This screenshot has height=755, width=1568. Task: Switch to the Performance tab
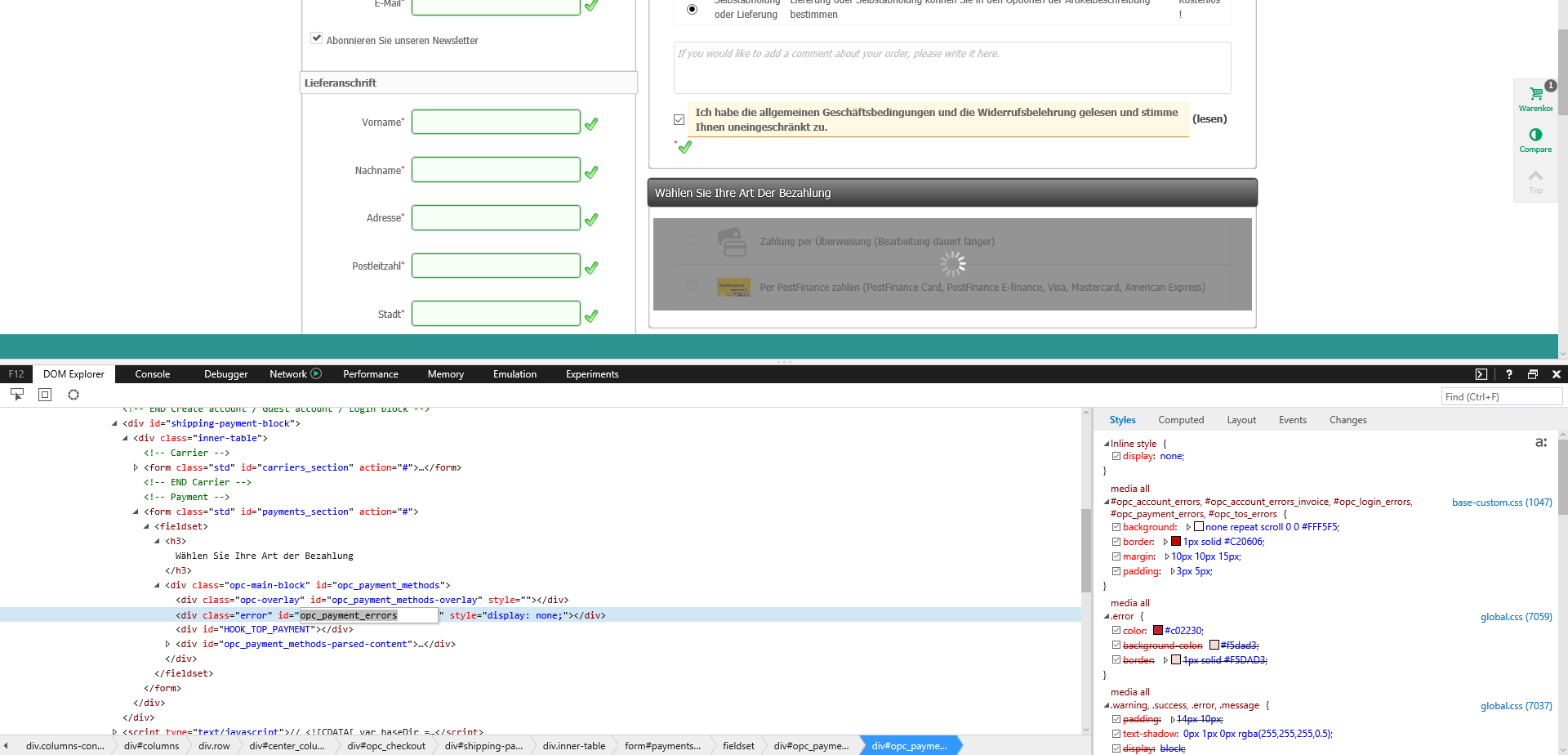(371, 374)
